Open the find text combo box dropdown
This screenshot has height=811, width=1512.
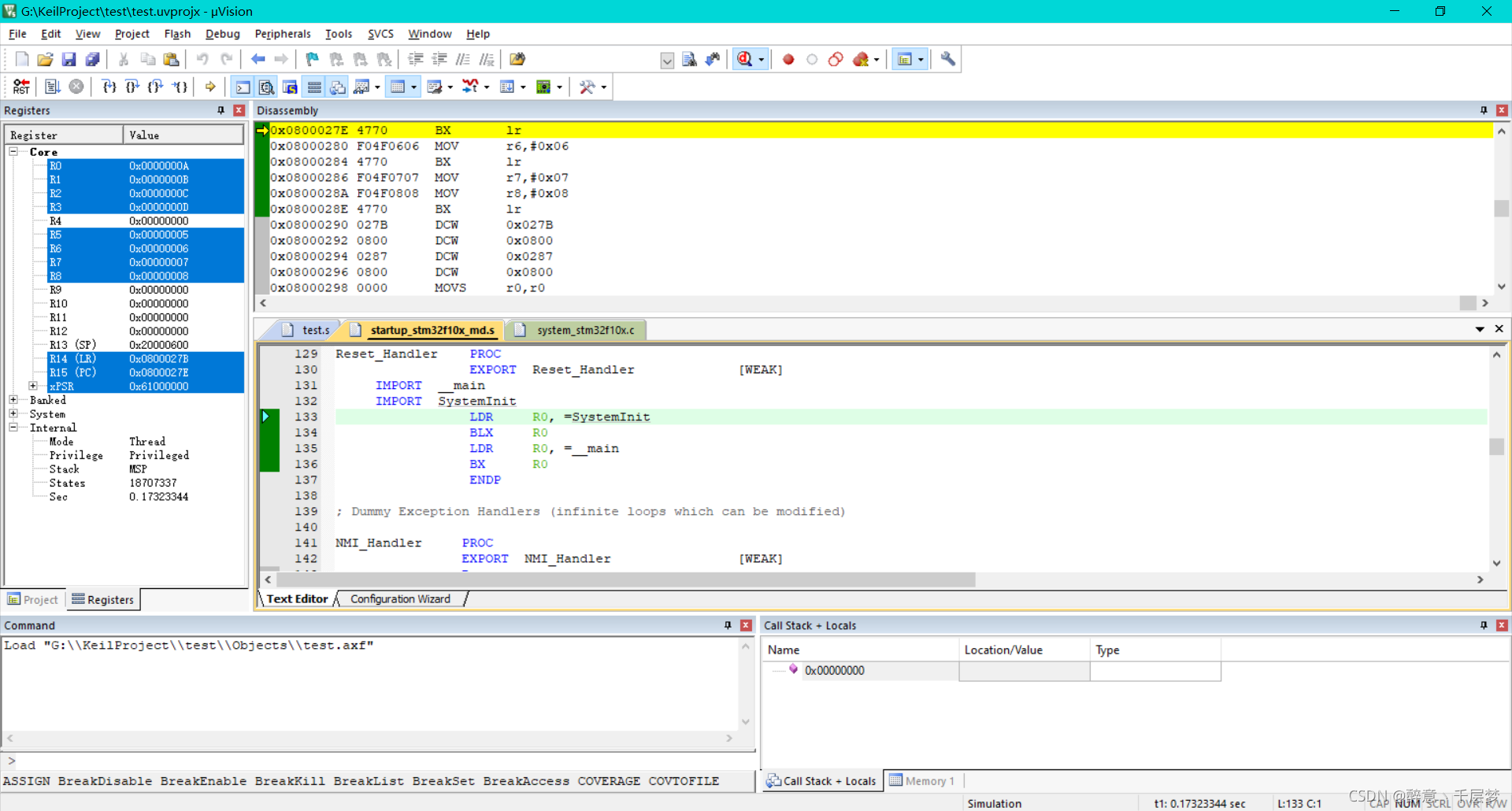(x=667, y=60)
